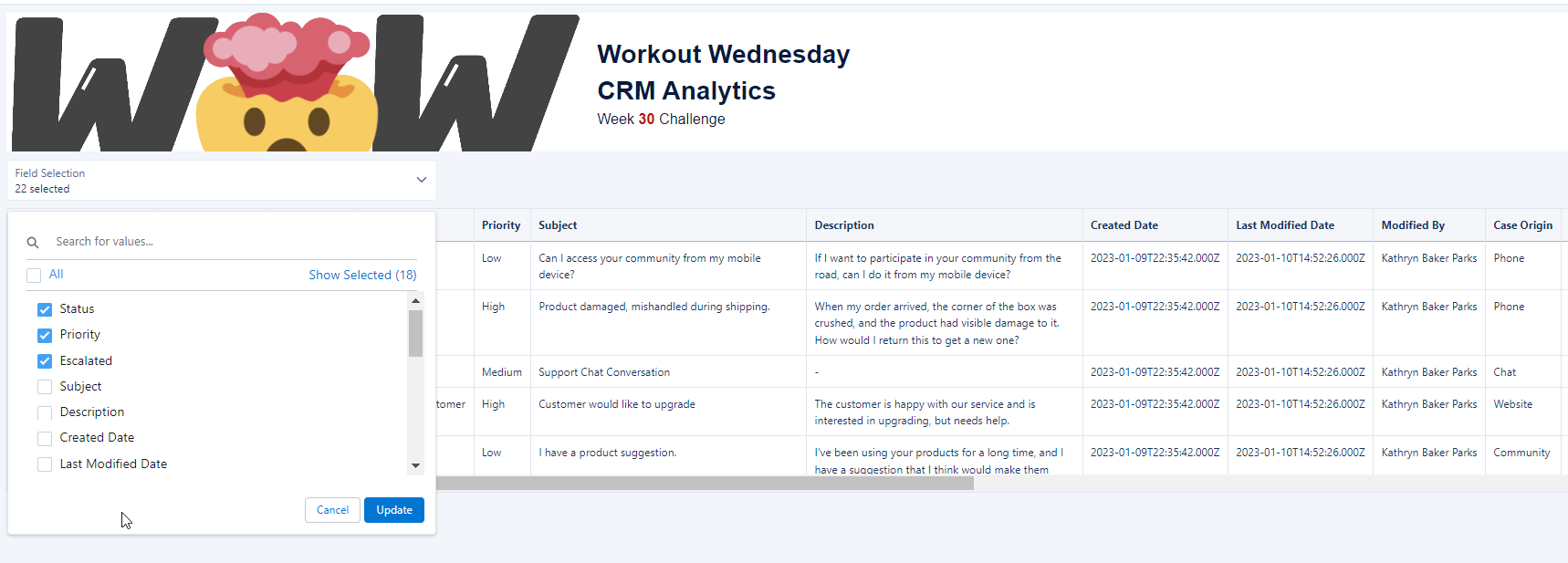Uncheck the Status checkbox
Viewport: 1568px width, 563px height.
45,309
